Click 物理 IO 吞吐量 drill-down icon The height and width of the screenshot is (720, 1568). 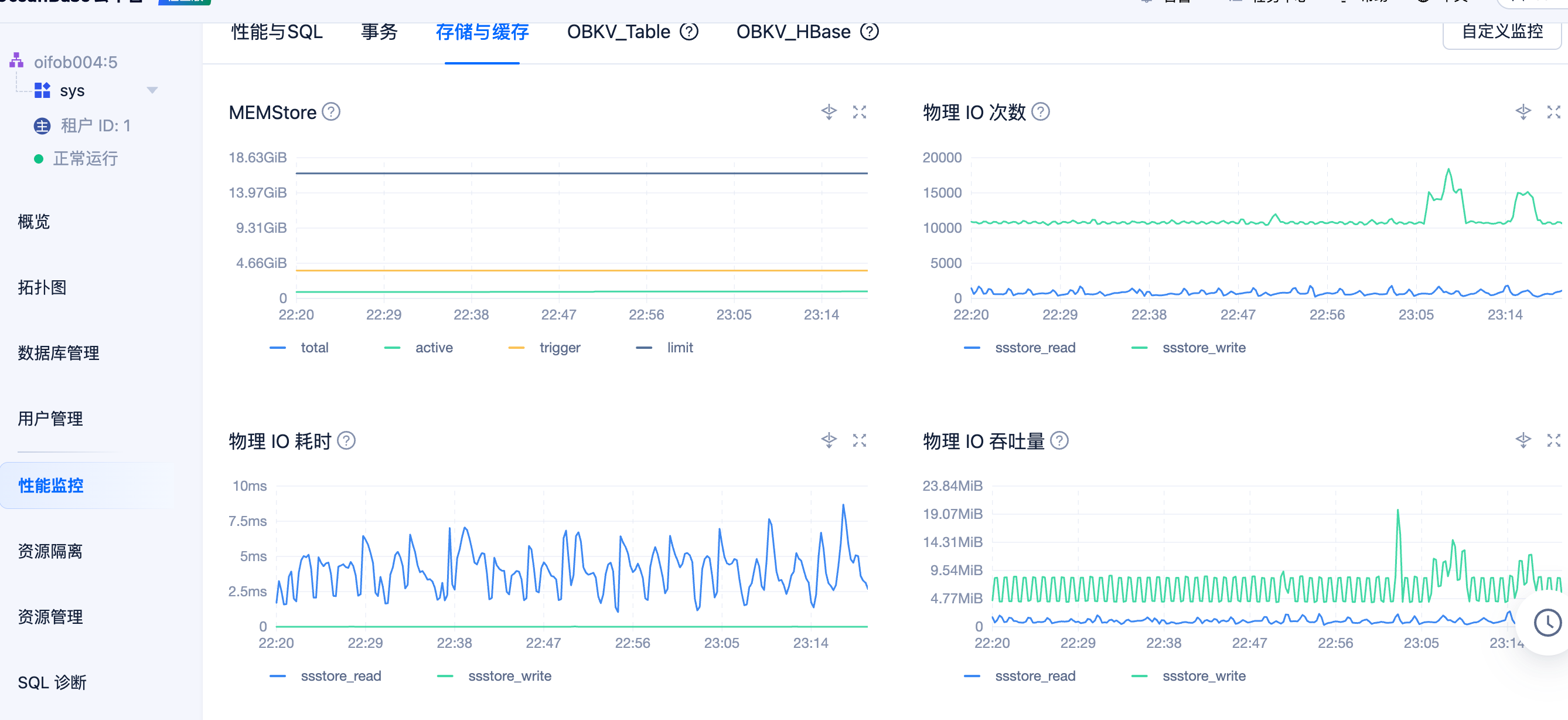(x=1523, y=440)
